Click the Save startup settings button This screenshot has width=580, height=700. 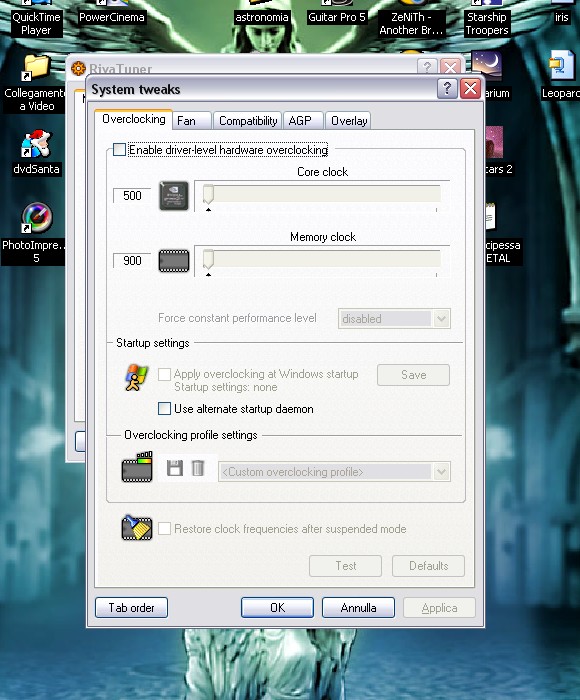(x=413, y=375)
